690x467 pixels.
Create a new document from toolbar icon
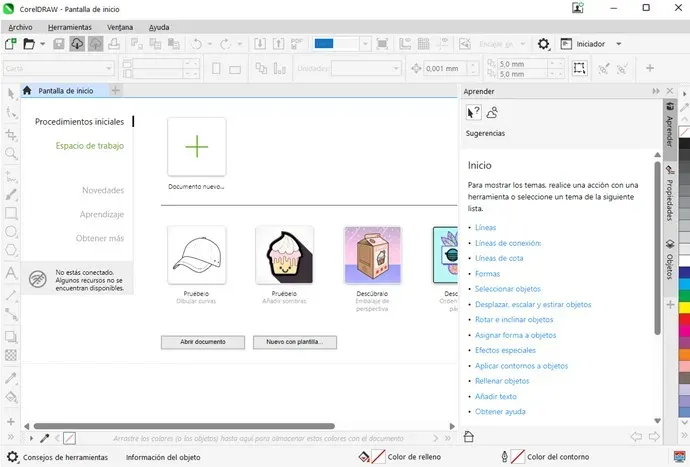click(11, 44)
